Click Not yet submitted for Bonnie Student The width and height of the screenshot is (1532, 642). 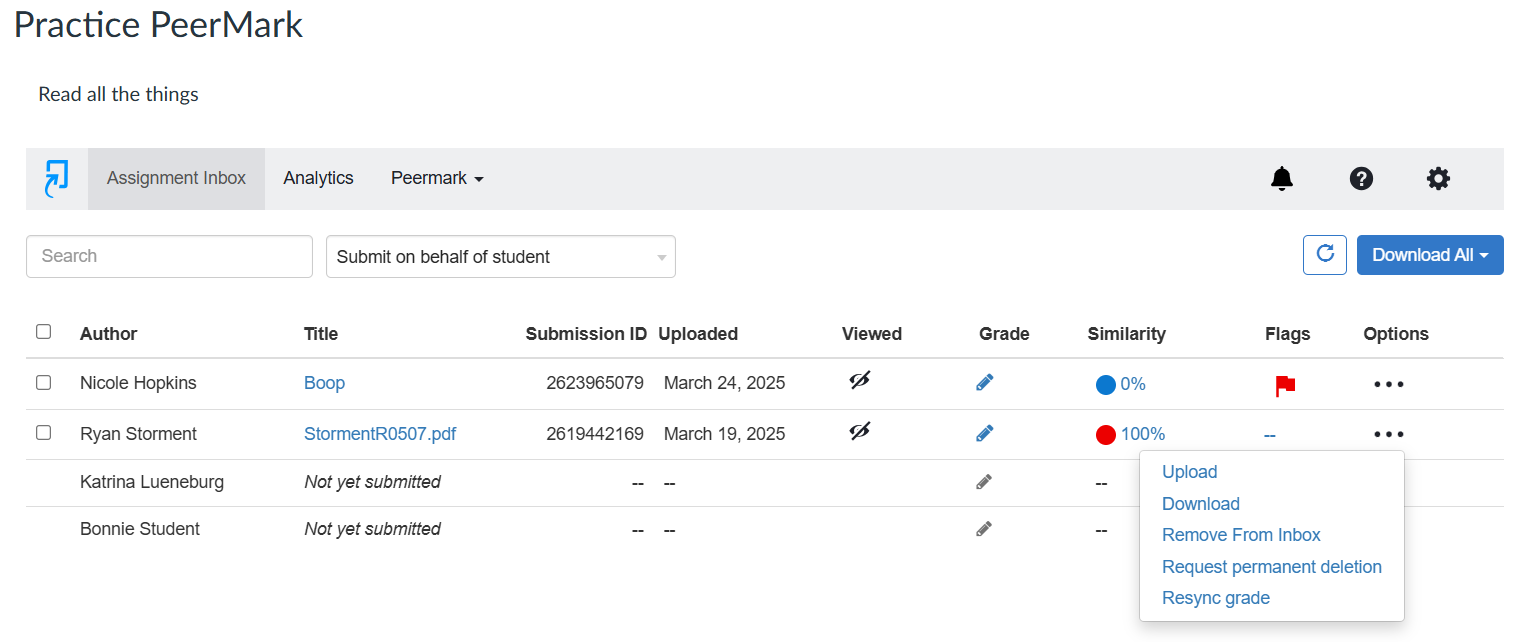coord(372,529)
